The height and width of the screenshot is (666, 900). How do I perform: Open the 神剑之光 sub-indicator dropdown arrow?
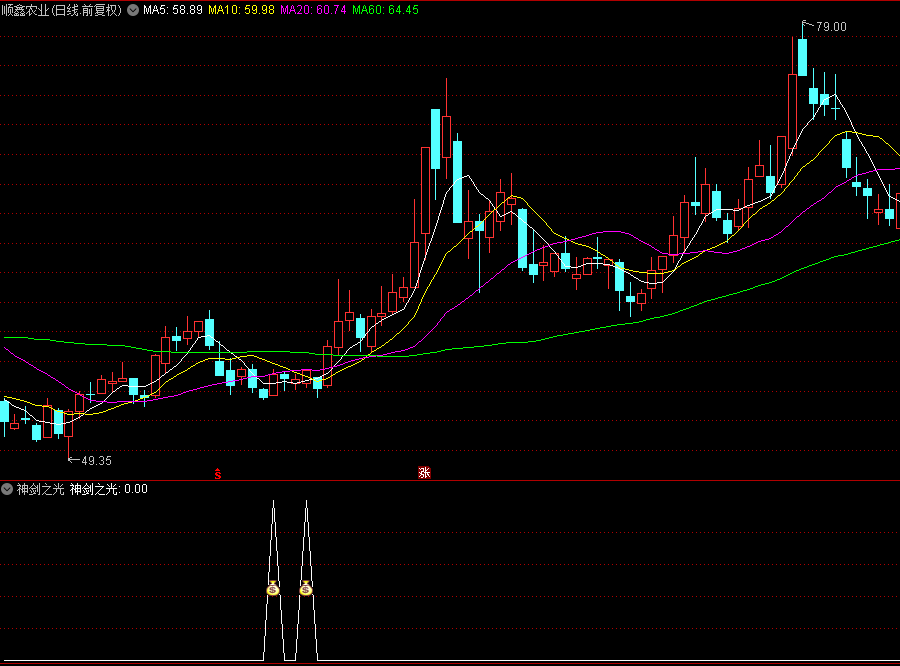point(7,489)
